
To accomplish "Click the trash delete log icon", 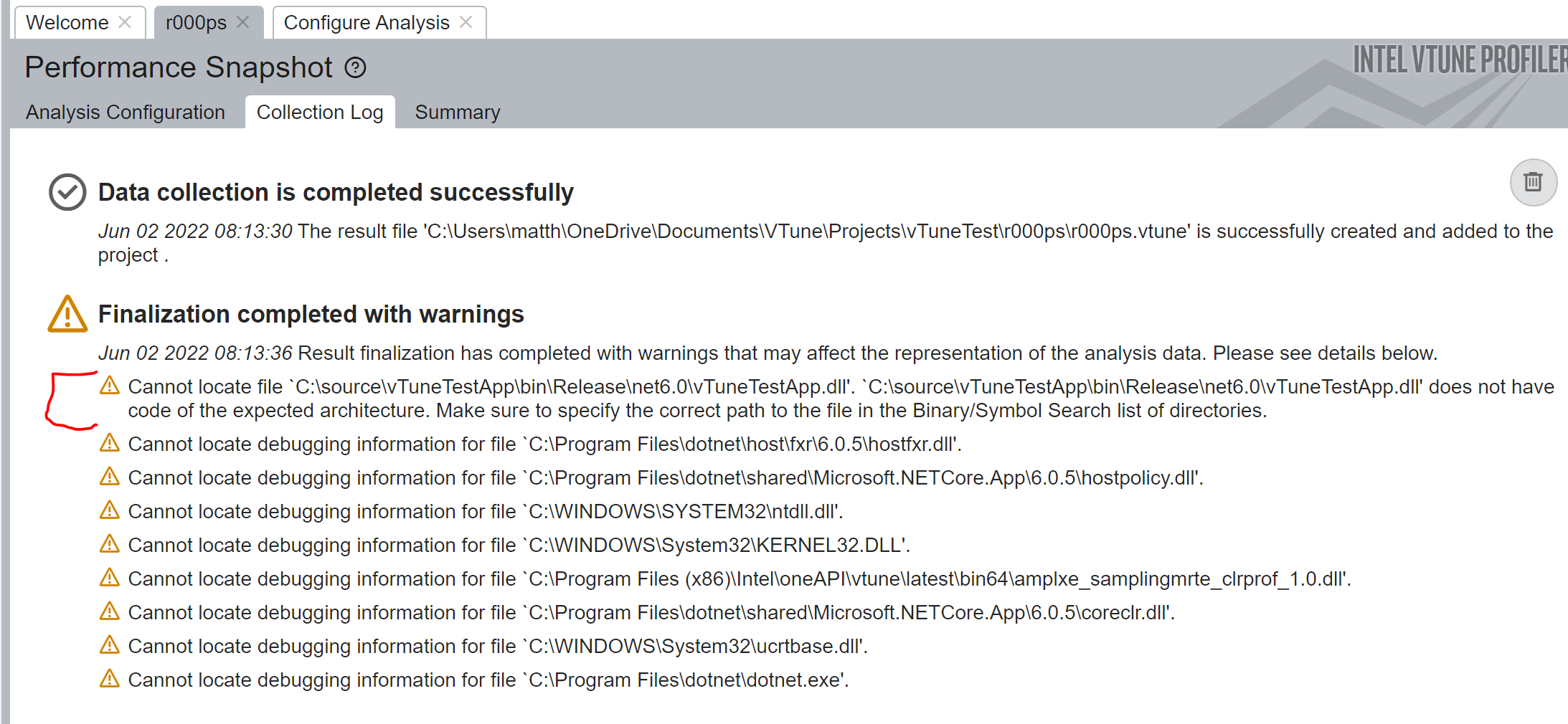I will pos(1533,182).
